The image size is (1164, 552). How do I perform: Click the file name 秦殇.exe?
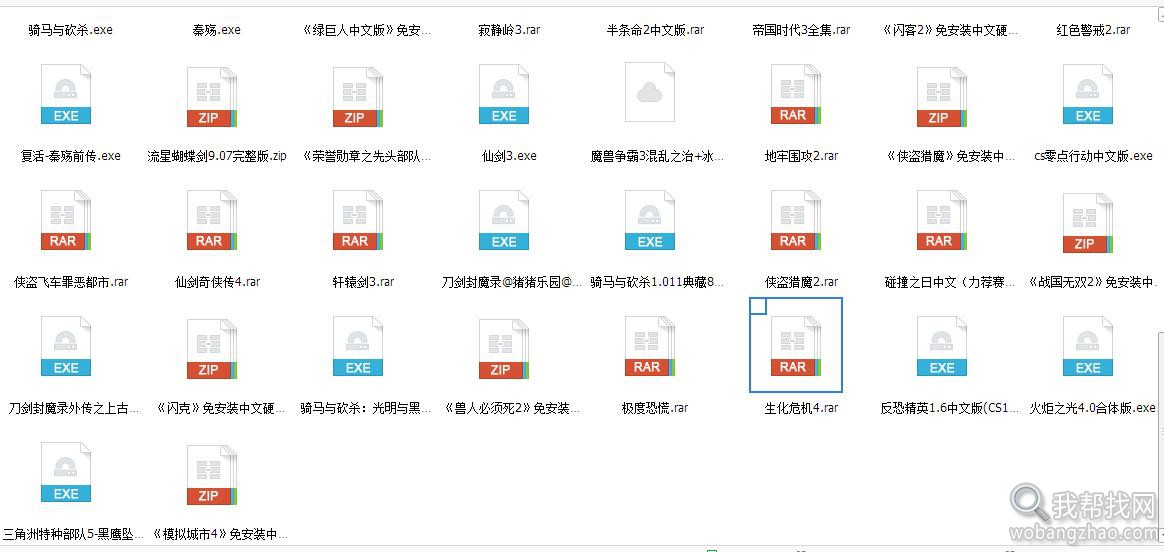[217, 30]
